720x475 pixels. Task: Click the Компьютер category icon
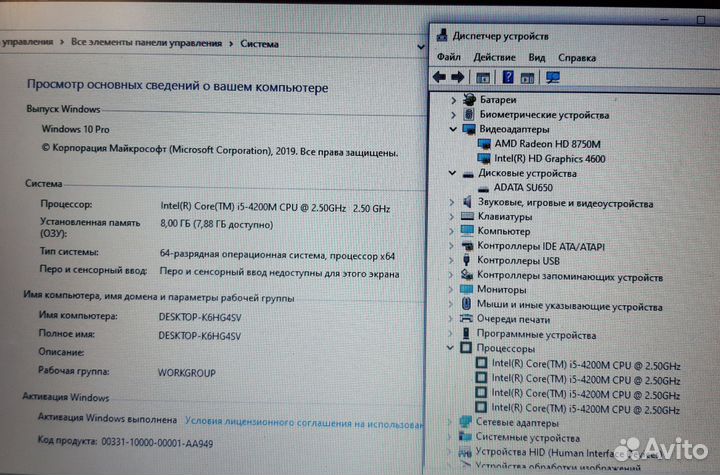click(467, 230)
